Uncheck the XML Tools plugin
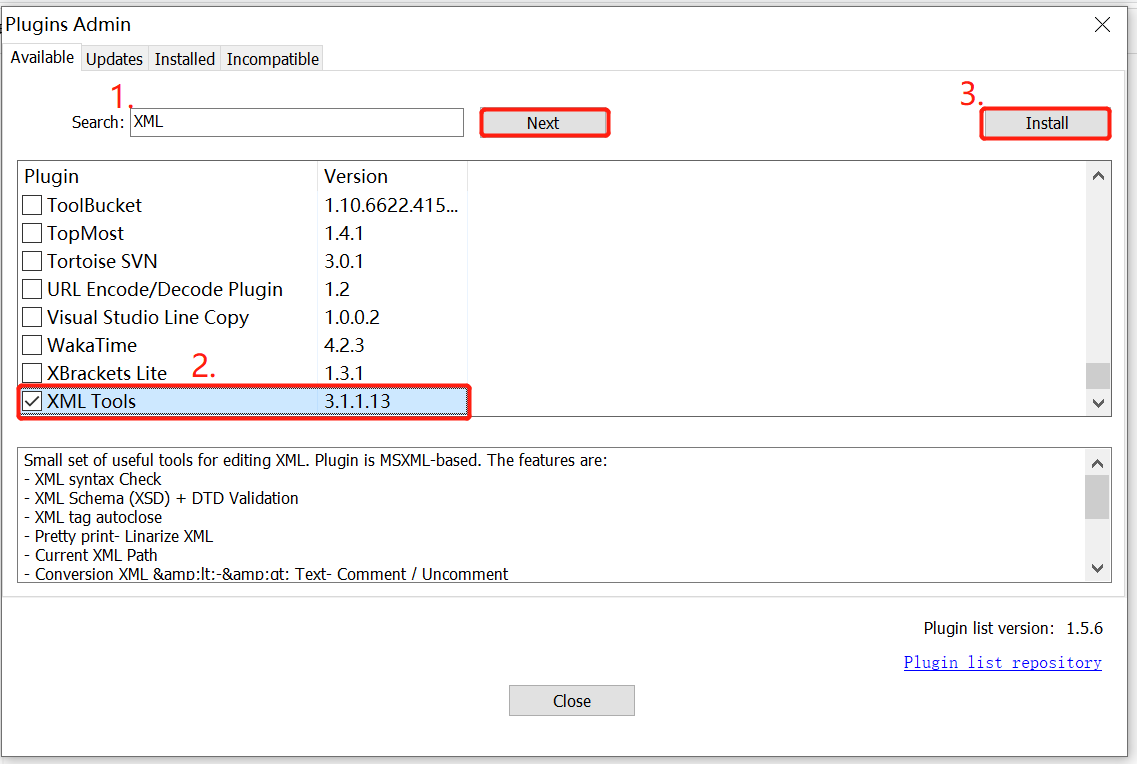Image resolution: width=1137 pixels, height=764 pixels. pyautogui.click(x=31, y=400)
